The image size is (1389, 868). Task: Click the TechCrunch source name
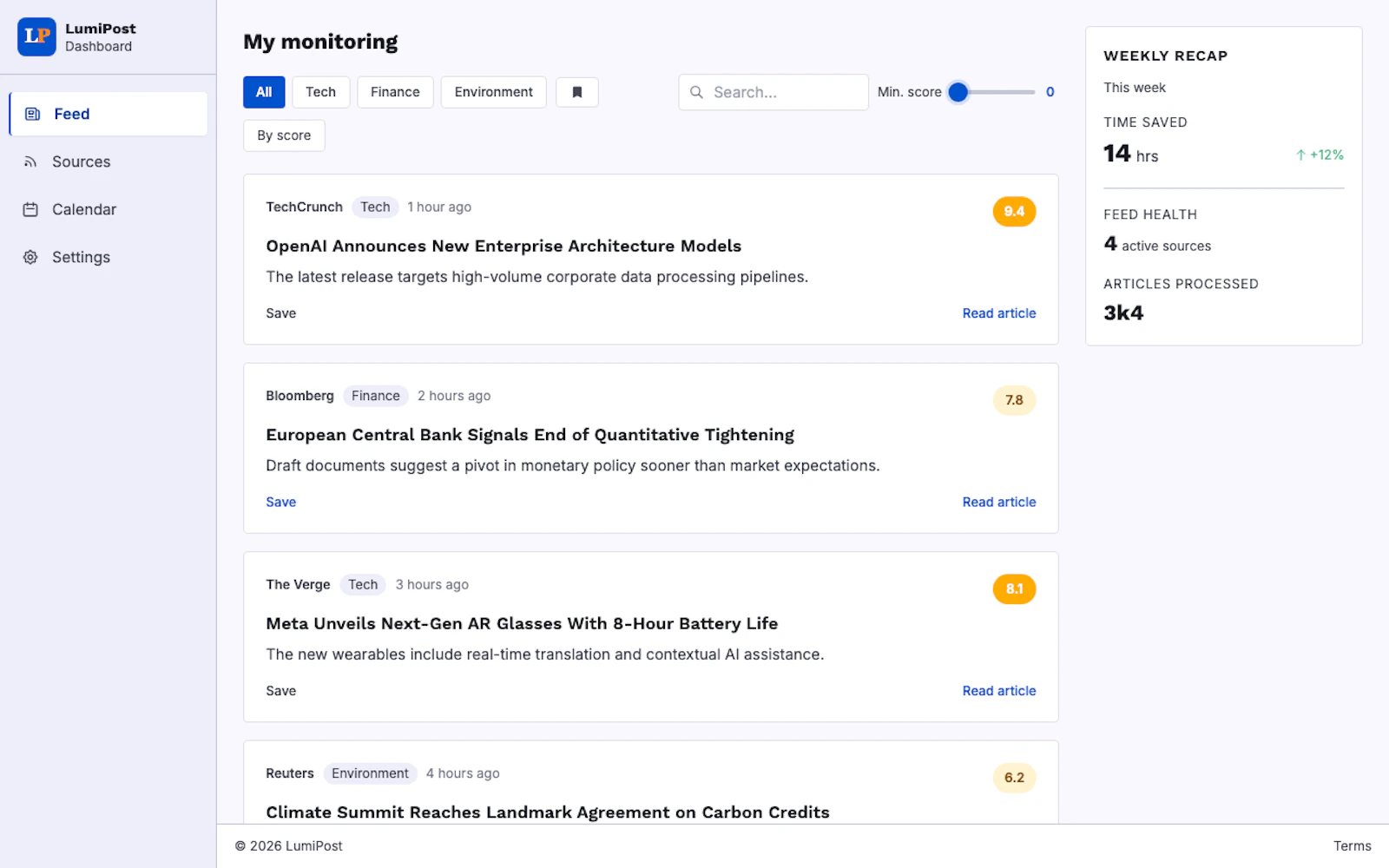click(x=304, y=207)
